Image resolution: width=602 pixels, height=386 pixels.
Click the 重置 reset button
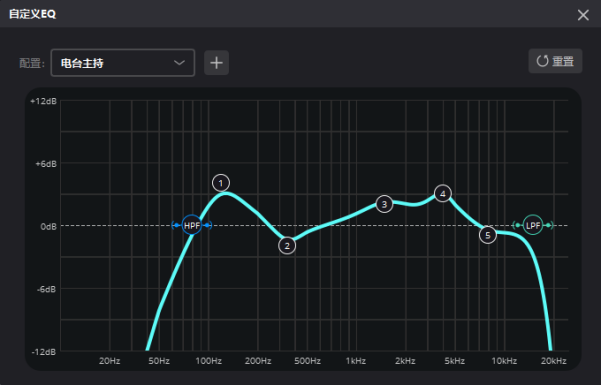[x=555, y=61]
